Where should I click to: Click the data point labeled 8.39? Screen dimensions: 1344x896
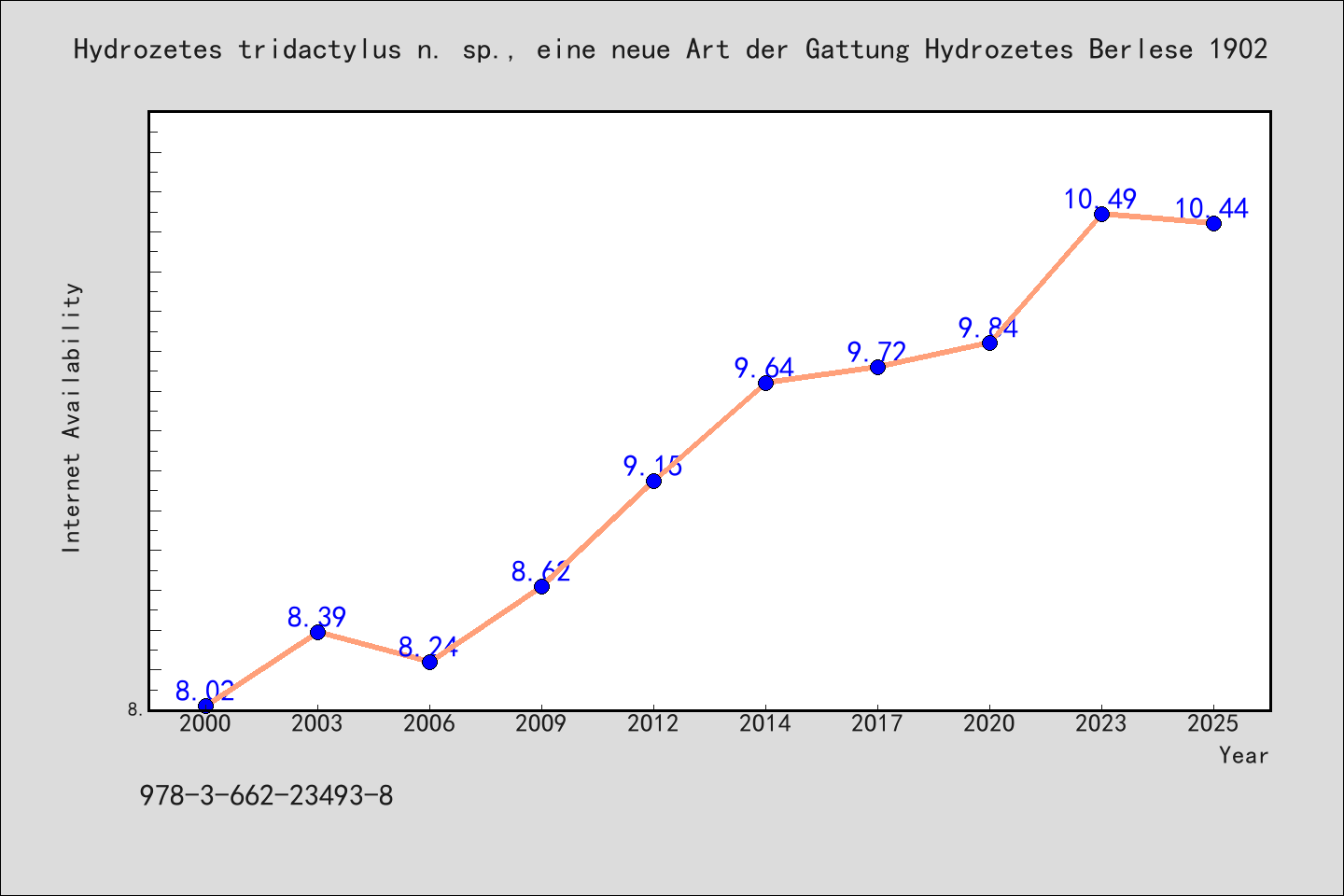(317, 632)
